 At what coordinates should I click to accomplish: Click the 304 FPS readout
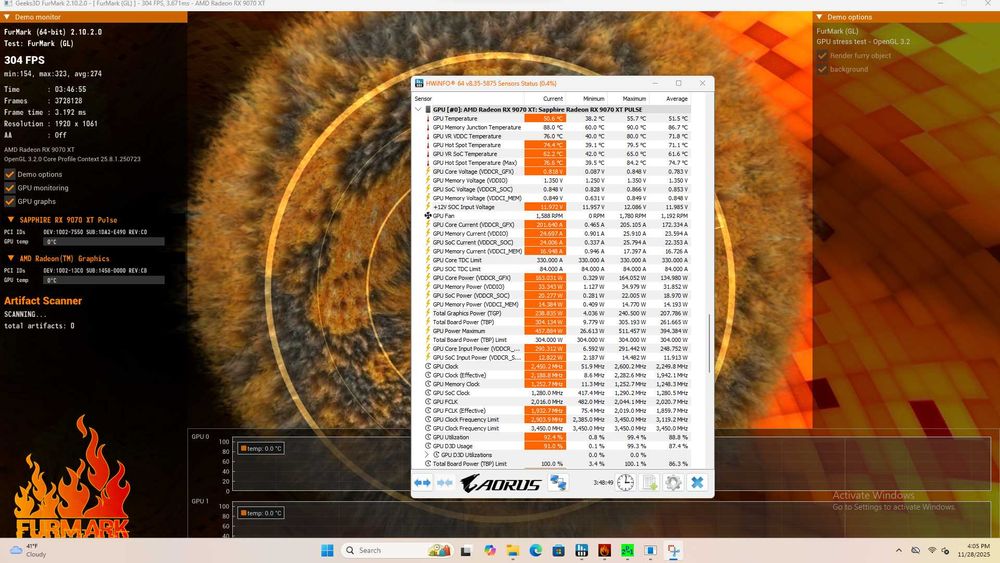[x=24, y=60]
